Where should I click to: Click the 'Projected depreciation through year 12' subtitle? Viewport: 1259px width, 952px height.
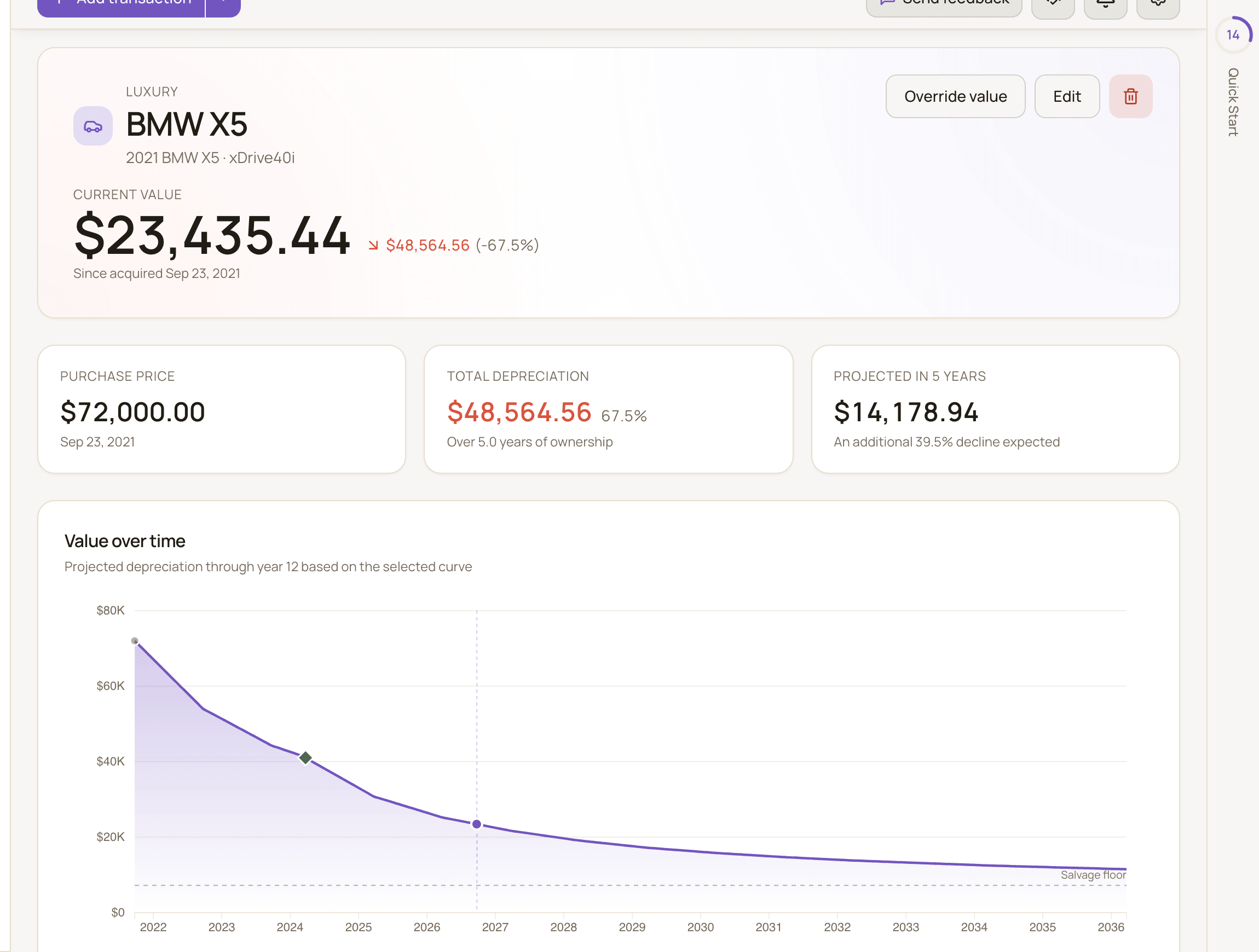(268, 567)
